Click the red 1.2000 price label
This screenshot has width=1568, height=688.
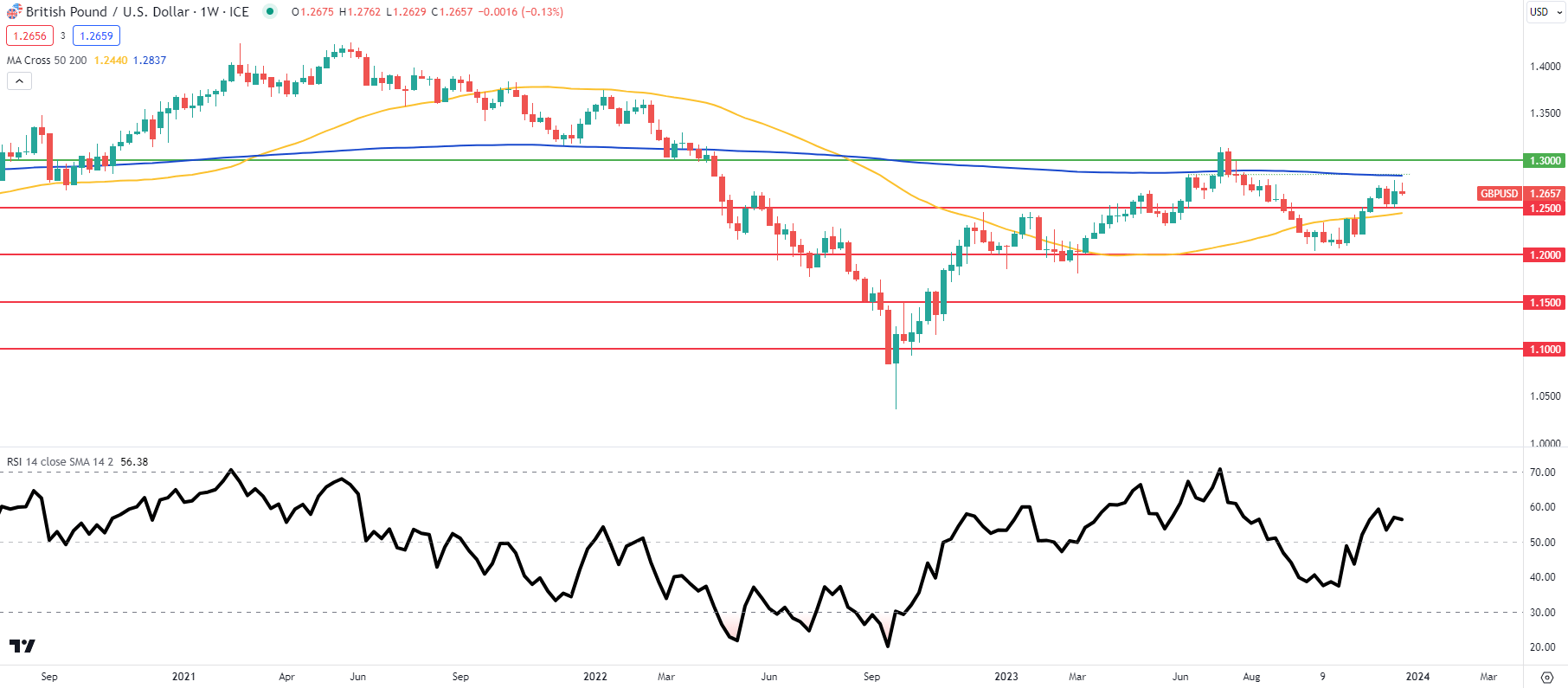(1546, 255)
